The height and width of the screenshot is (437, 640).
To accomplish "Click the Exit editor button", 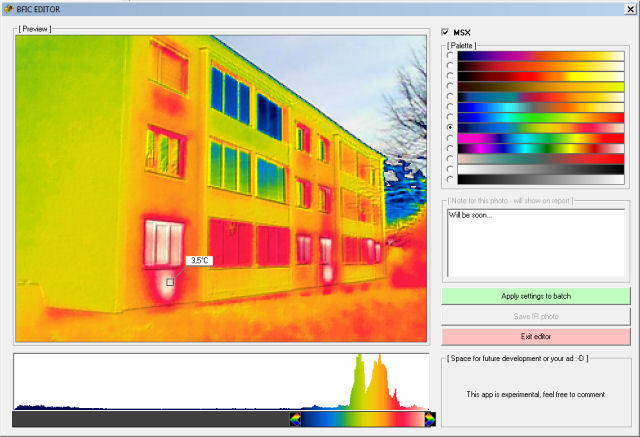I will (536, 337).
